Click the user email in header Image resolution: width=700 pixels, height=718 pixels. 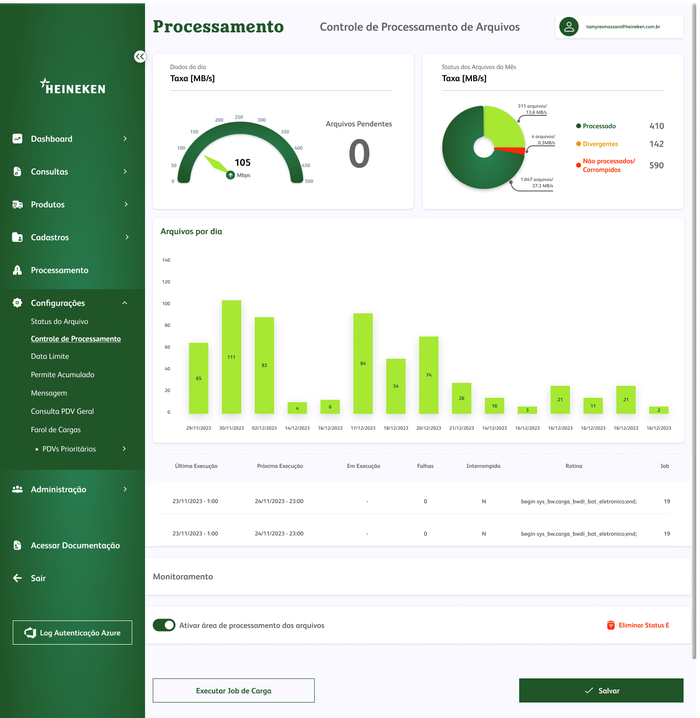coord(623,27)
